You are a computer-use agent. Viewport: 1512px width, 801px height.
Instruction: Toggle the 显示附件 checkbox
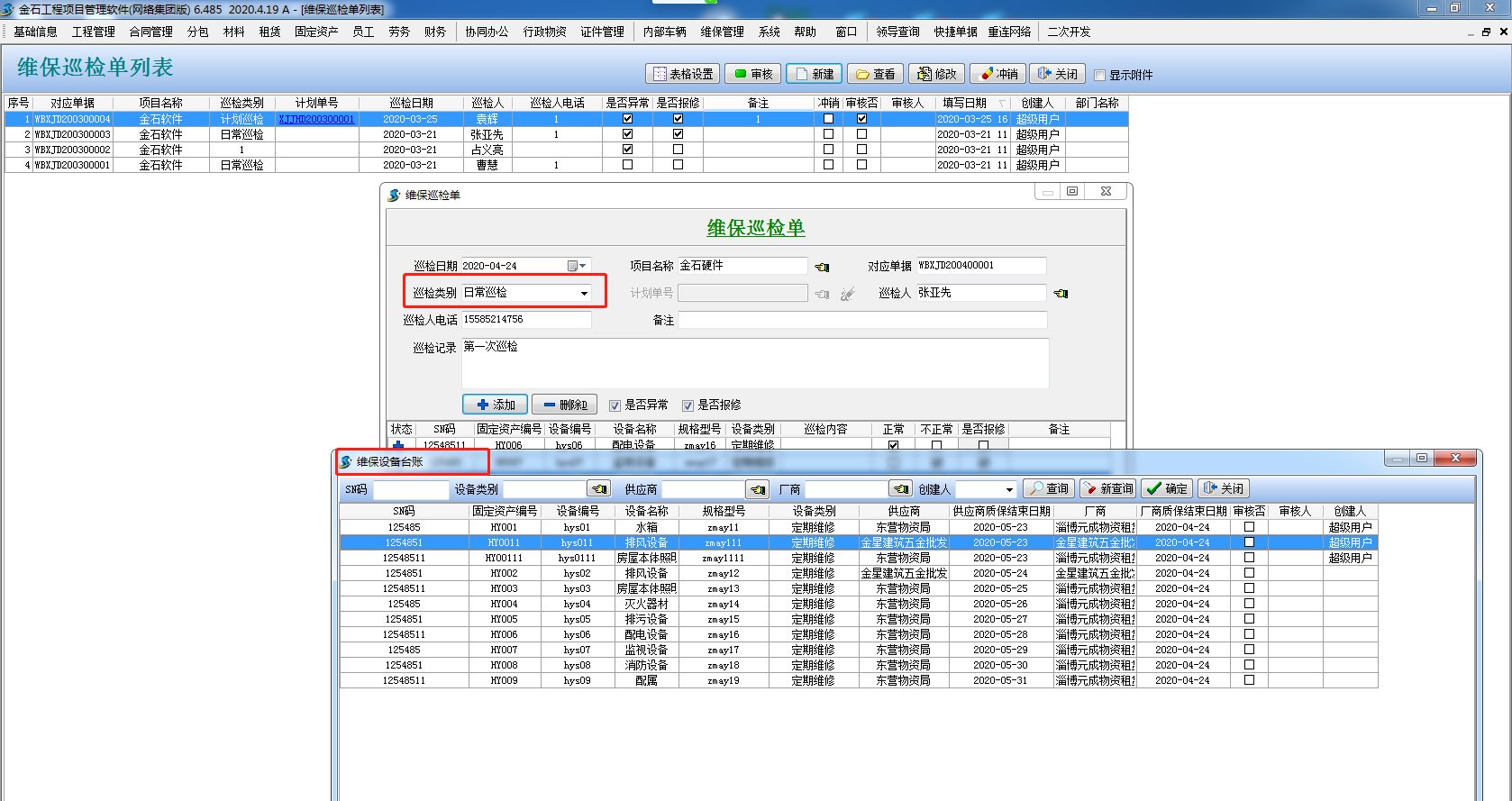[1099, 75]
